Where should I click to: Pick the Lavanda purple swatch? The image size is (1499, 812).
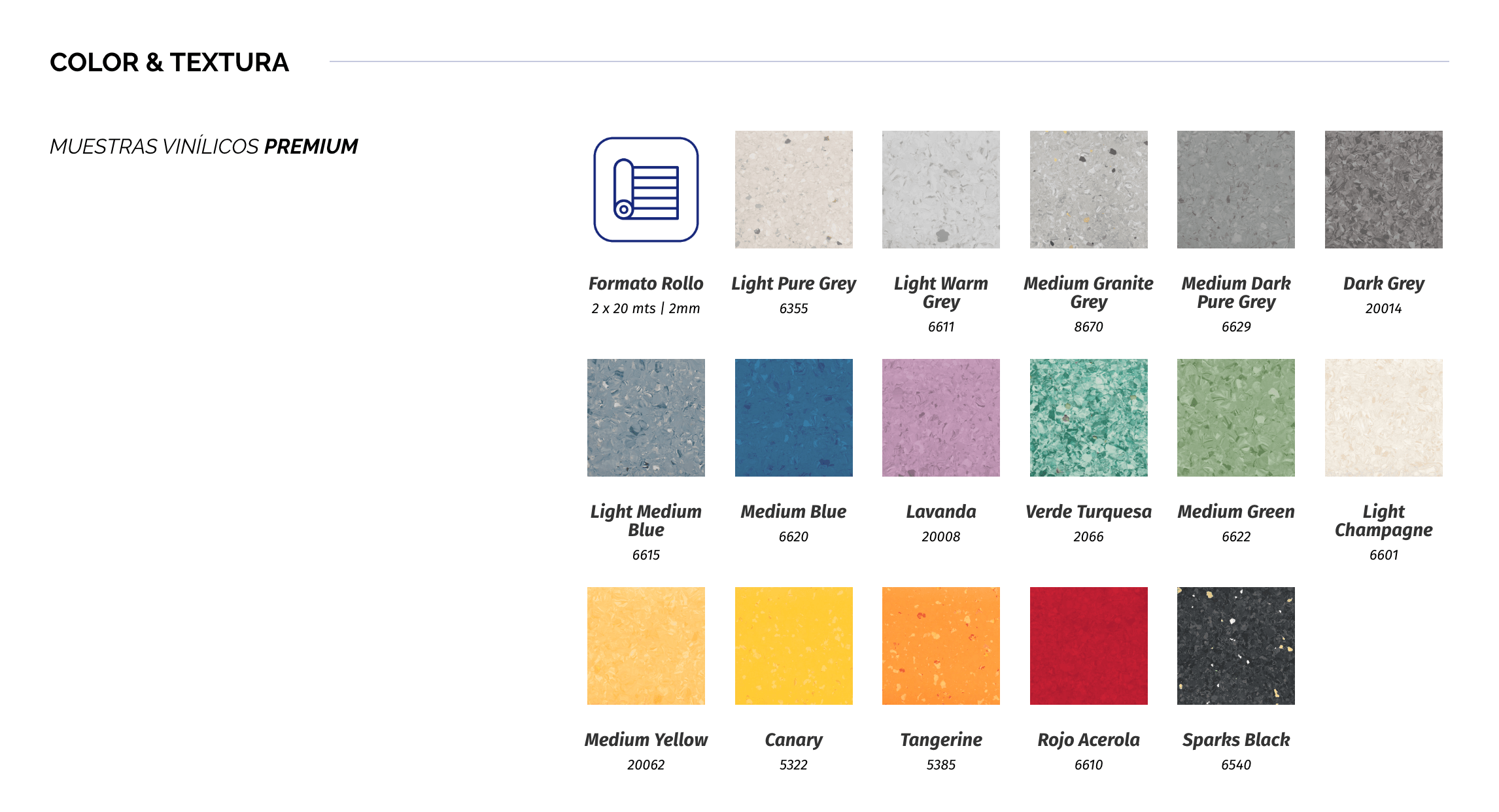click(x=940, y=417)
